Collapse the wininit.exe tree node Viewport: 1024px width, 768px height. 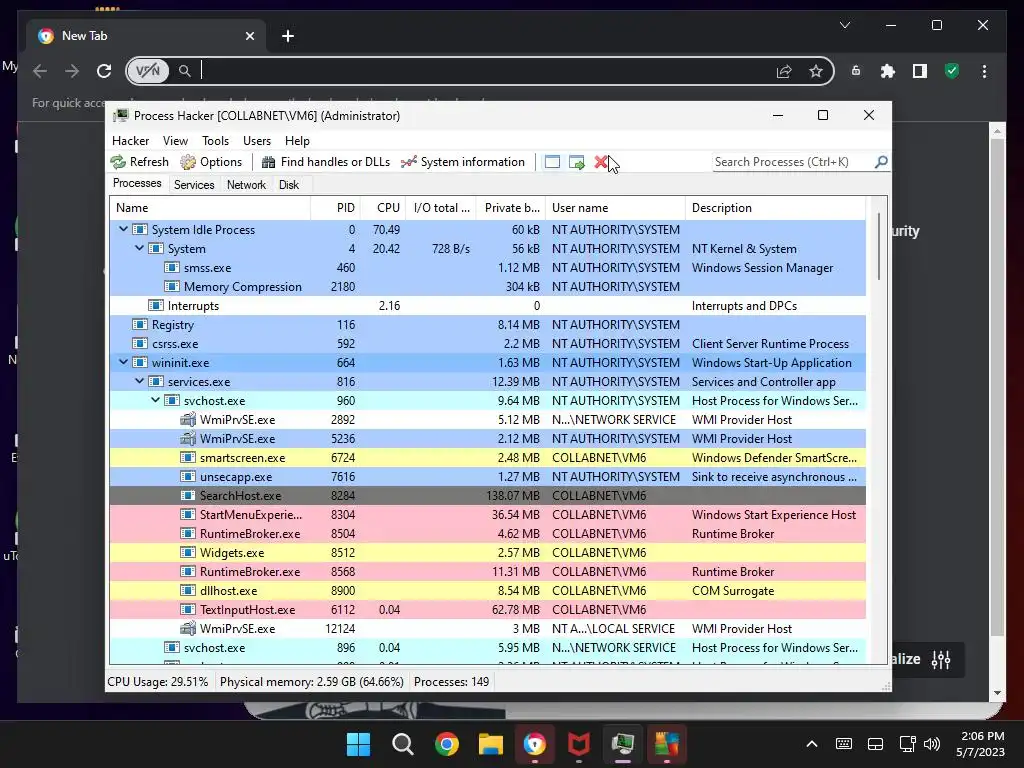click(123, 362)
